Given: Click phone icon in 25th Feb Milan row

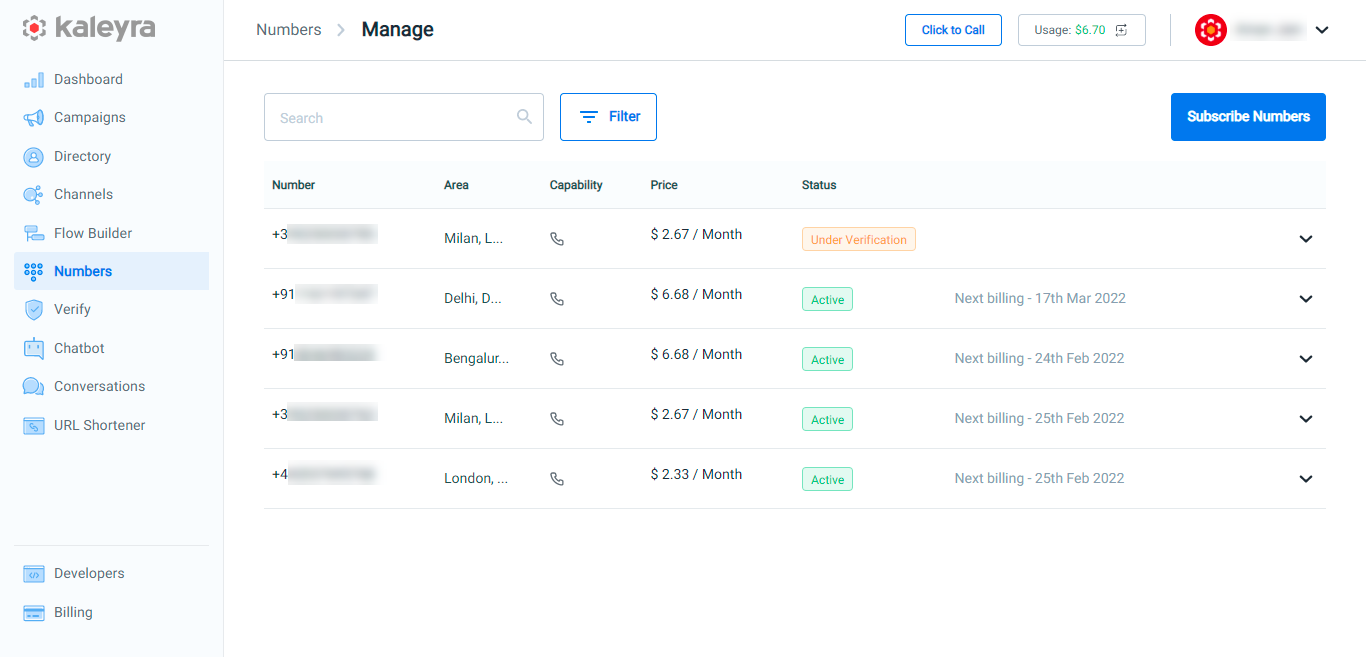Looking at the screenshot, I should click(x=557, y=419).
